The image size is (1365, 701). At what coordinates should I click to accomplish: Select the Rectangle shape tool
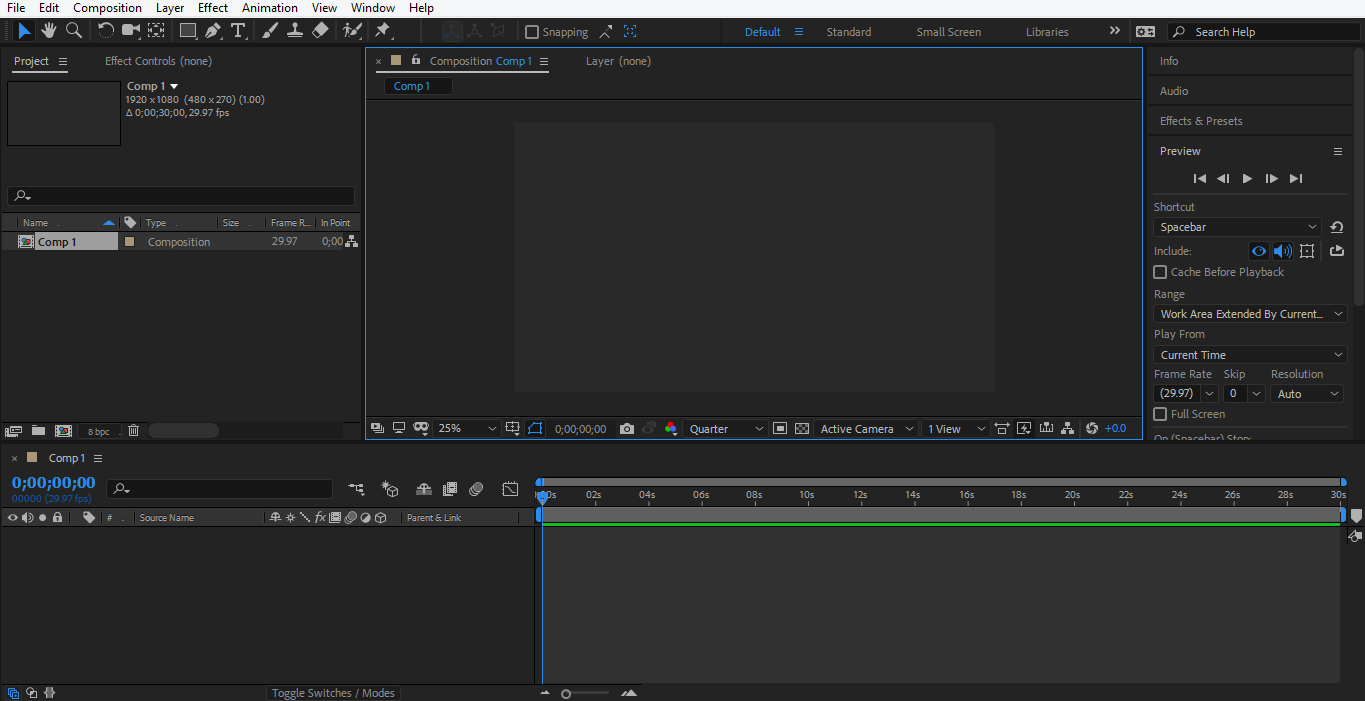(x=188, y=31)
